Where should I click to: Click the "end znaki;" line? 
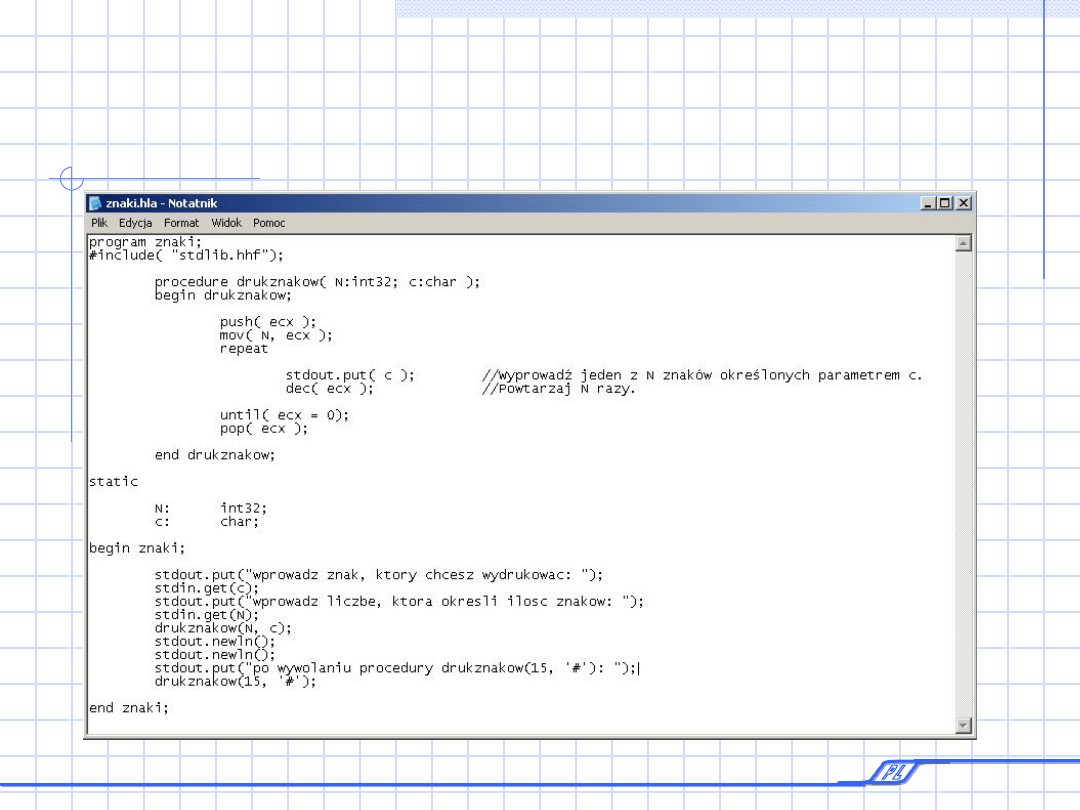[x=129, y=708]
